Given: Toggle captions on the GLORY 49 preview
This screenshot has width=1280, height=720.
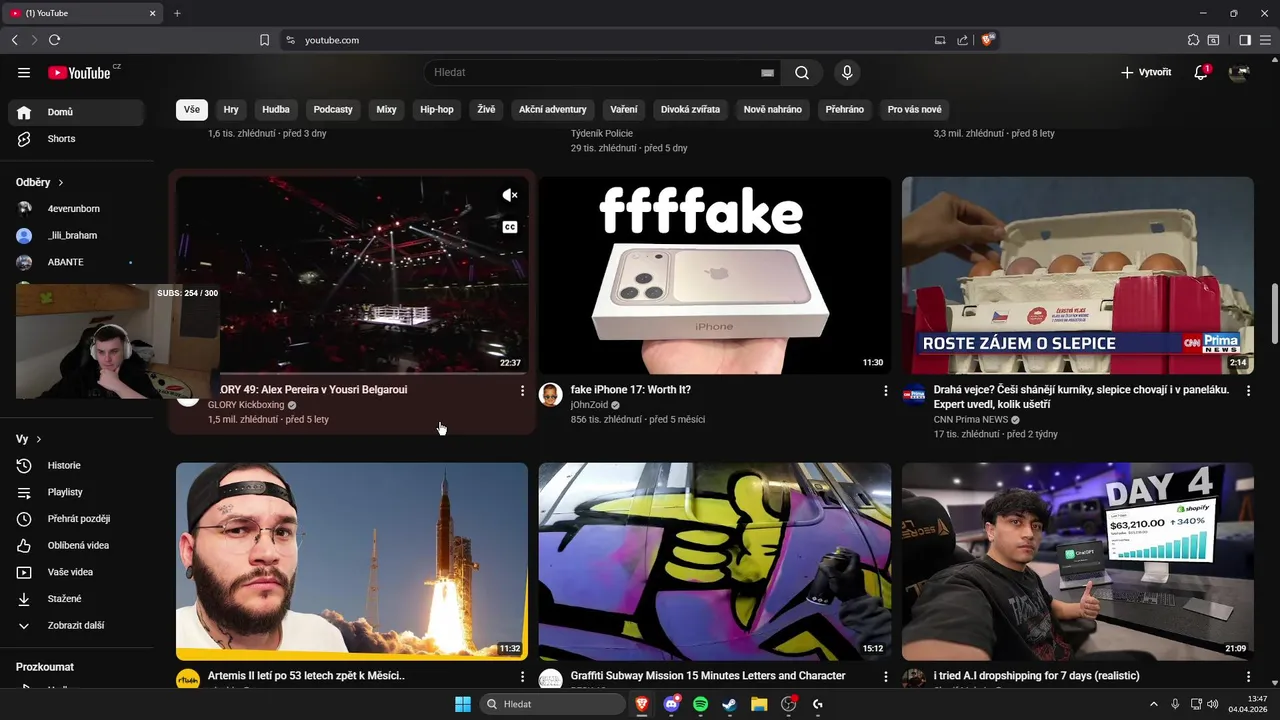Looking at the screenshot, I should coord(510,227).
